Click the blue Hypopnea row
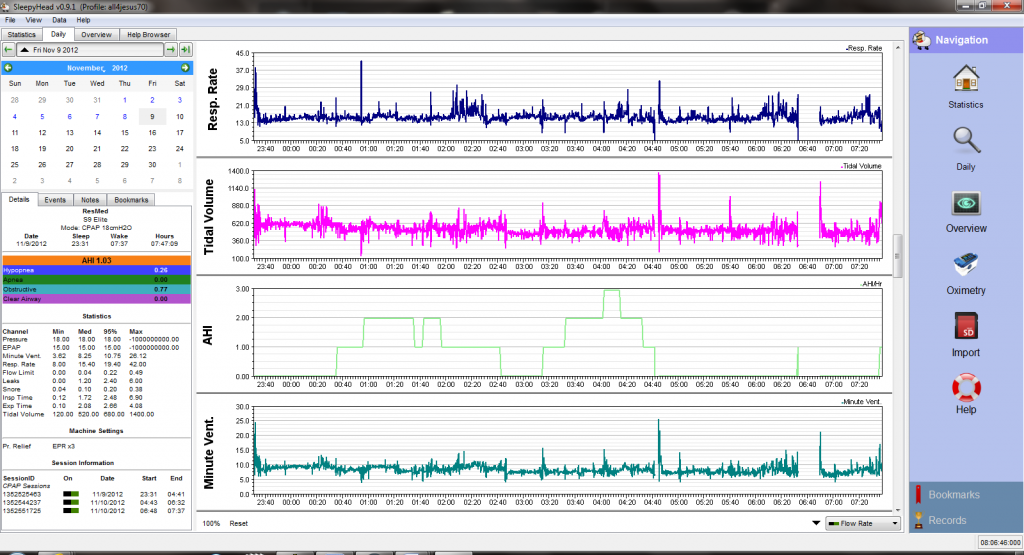 (x=97, y=270)
